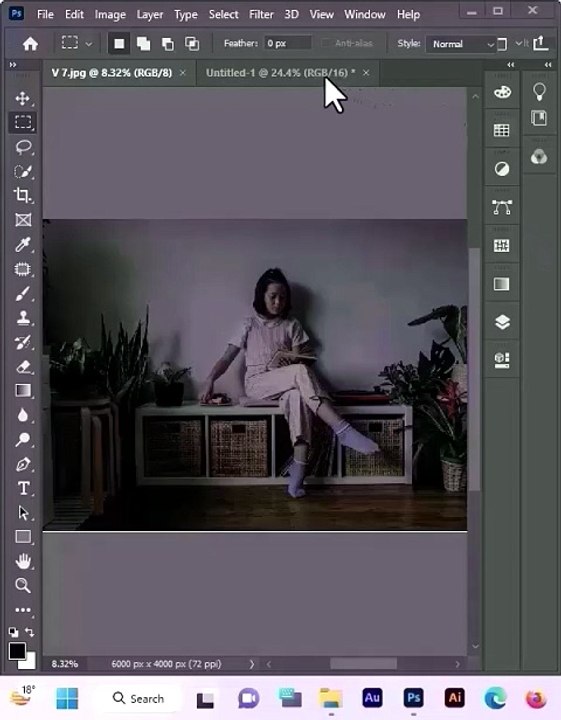Open the background color picker swatch
This screenshot has height=720, width=561.
(31, 663)
